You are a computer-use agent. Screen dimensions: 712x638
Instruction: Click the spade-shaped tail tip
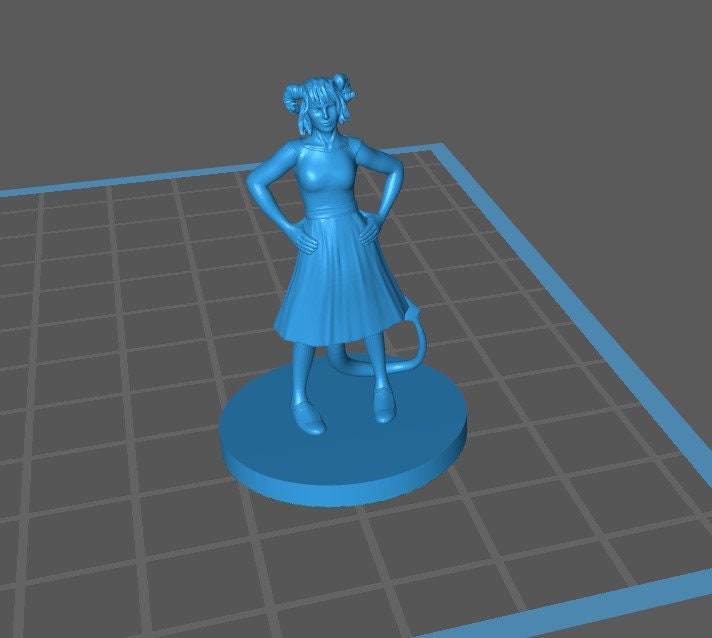412,317
